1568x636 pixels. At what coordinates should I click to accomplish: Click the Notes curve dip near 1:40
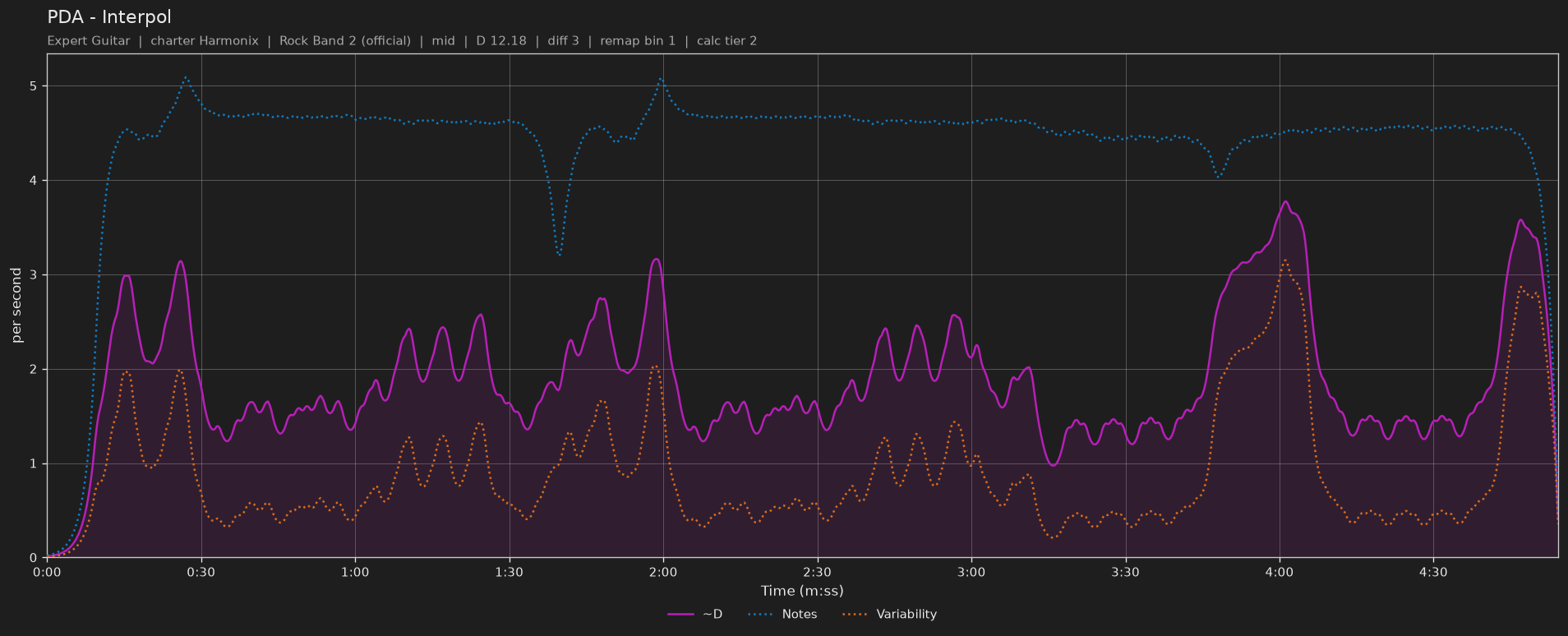coord(560,256)
